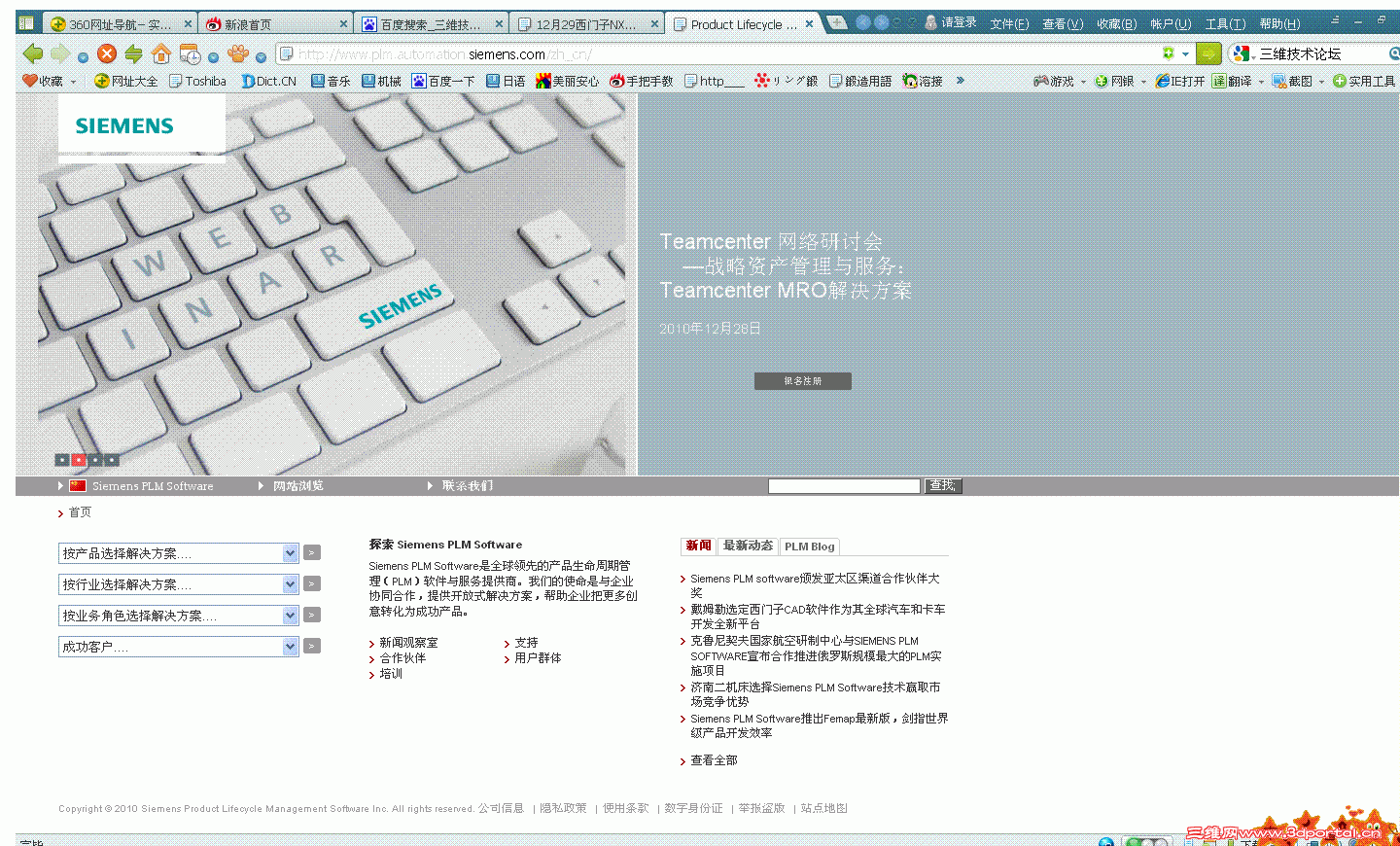The width and height of the screenshot is (1400, 846).
Task: Open the search engine selector dropdown
Action: (x=1241, y=53)
